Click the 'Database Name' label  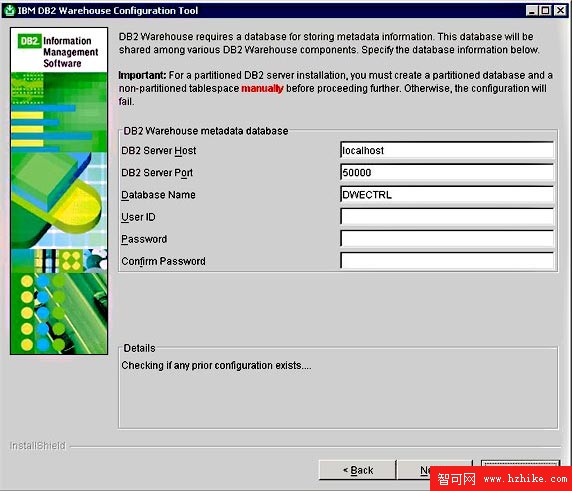tap(158, 195)
